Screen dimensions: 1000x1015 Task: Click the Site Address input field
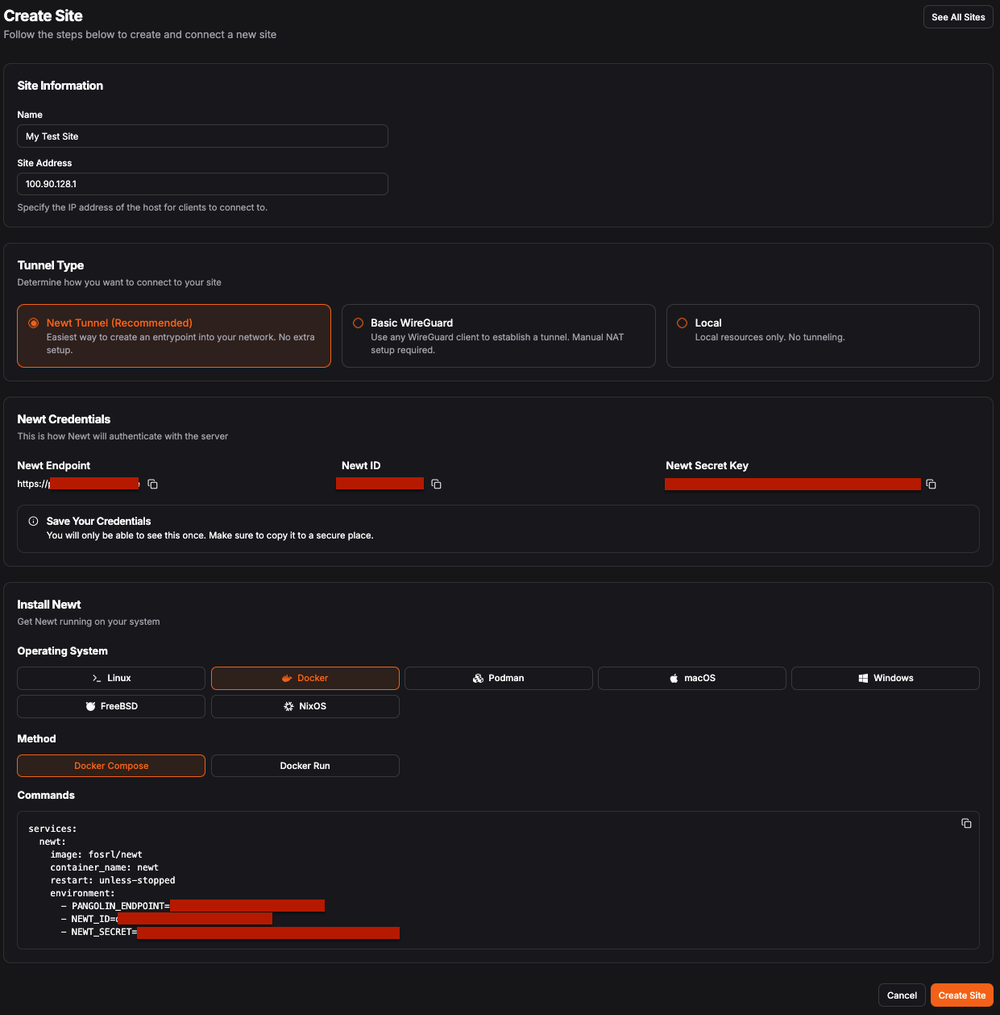[x=202, y=183]
